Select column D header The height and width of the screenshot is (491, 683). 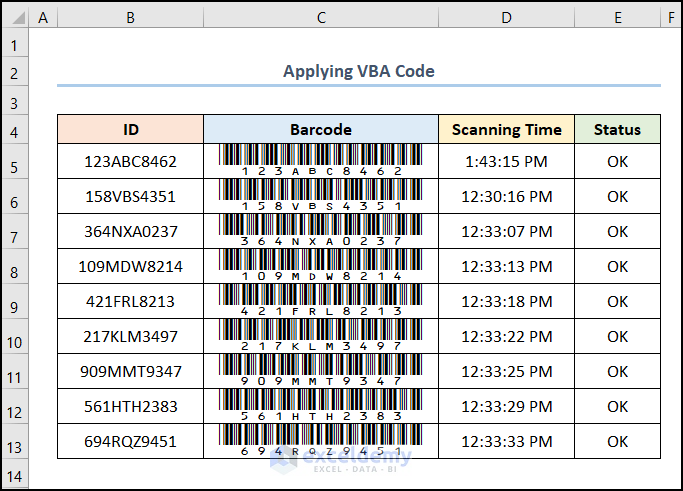pos(506,18)
